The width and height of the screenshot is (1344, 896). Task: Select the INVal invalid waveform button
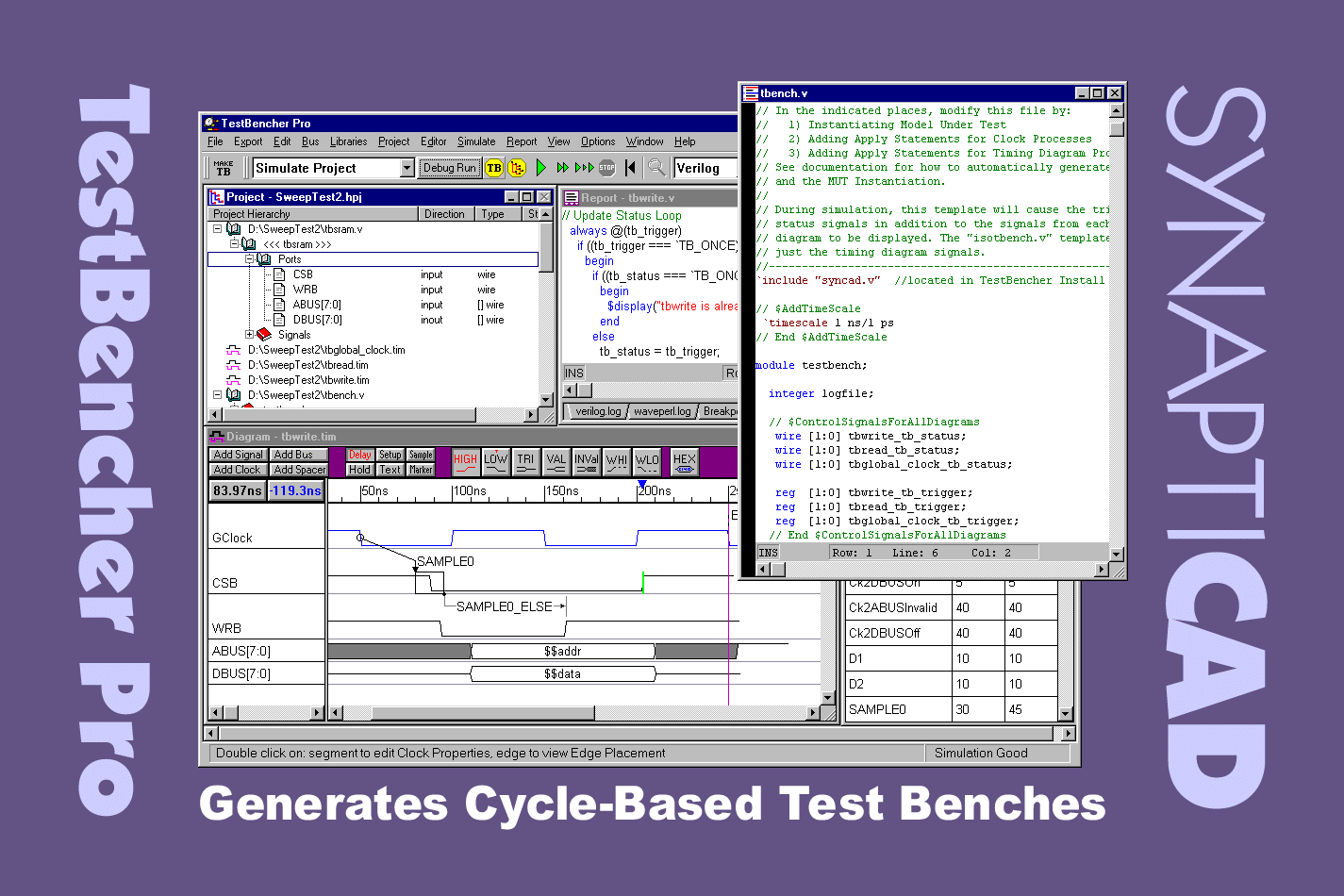coord(586,462)
